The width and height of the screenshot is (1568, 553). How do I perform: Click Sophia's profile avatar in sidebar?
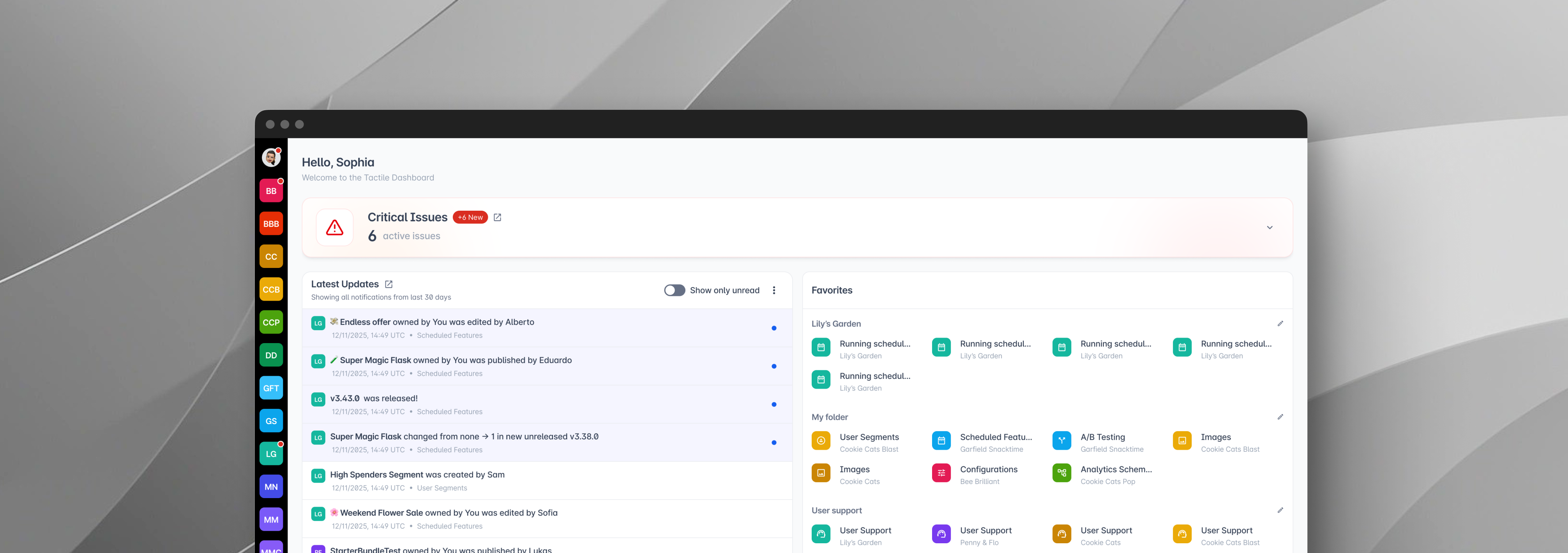[271, 158]
